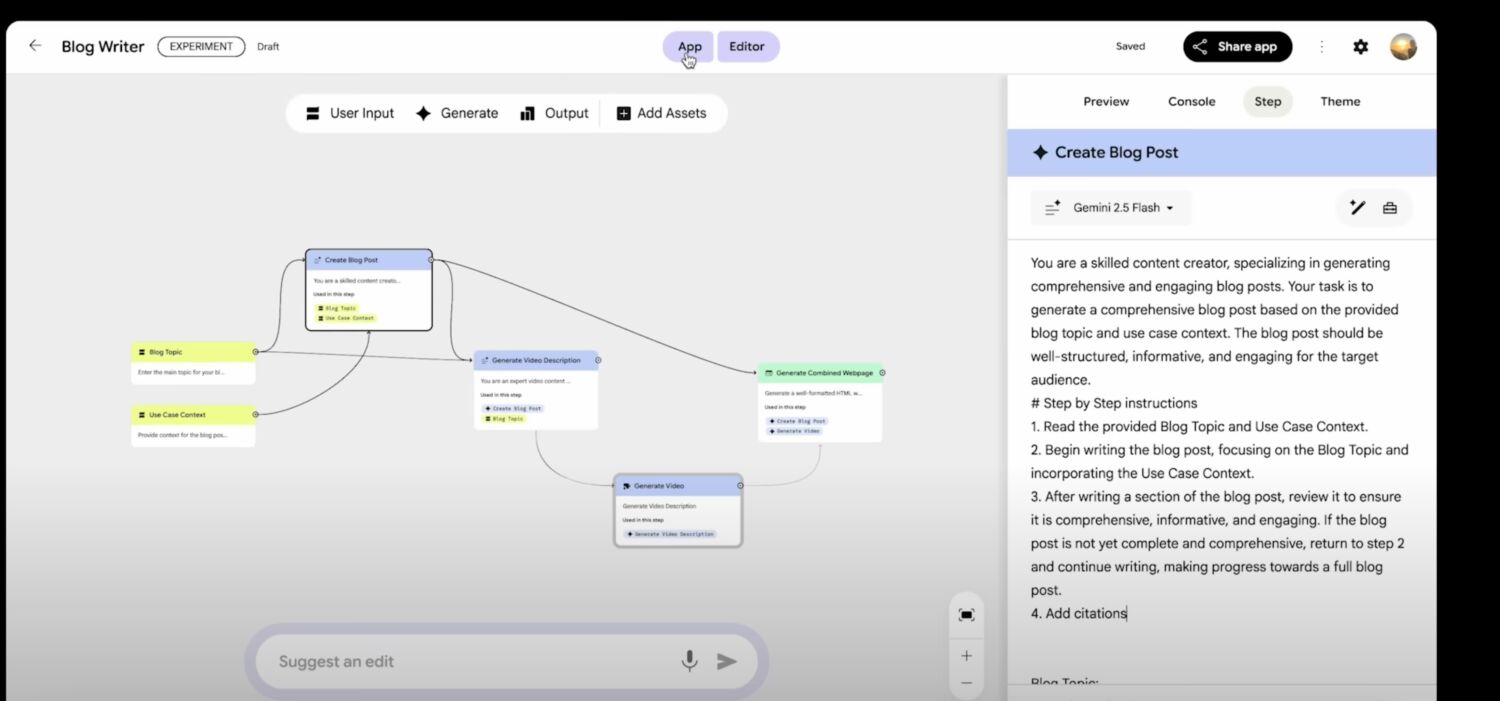Screen dimensions: 1500x701
Task: Zoom in canvas with plus button
Action: (966, 656)
